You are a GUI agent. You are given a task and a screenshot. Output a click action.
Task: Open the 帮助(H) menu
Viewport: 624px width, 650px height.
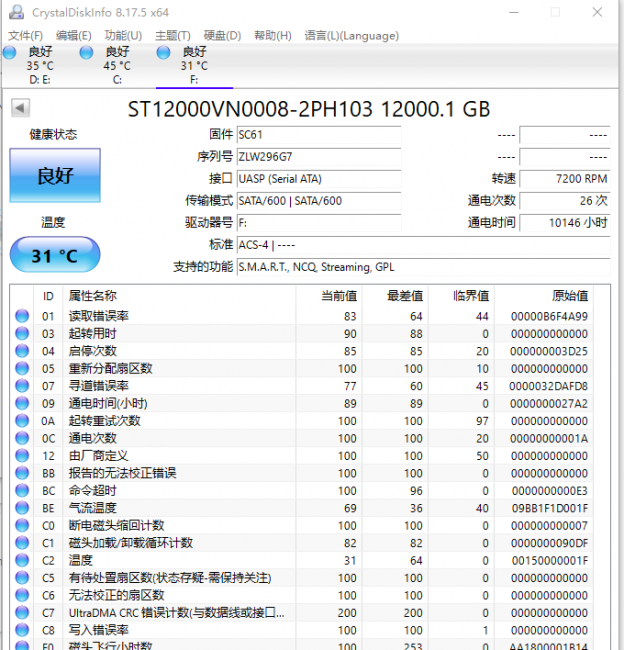click(273, 36)
